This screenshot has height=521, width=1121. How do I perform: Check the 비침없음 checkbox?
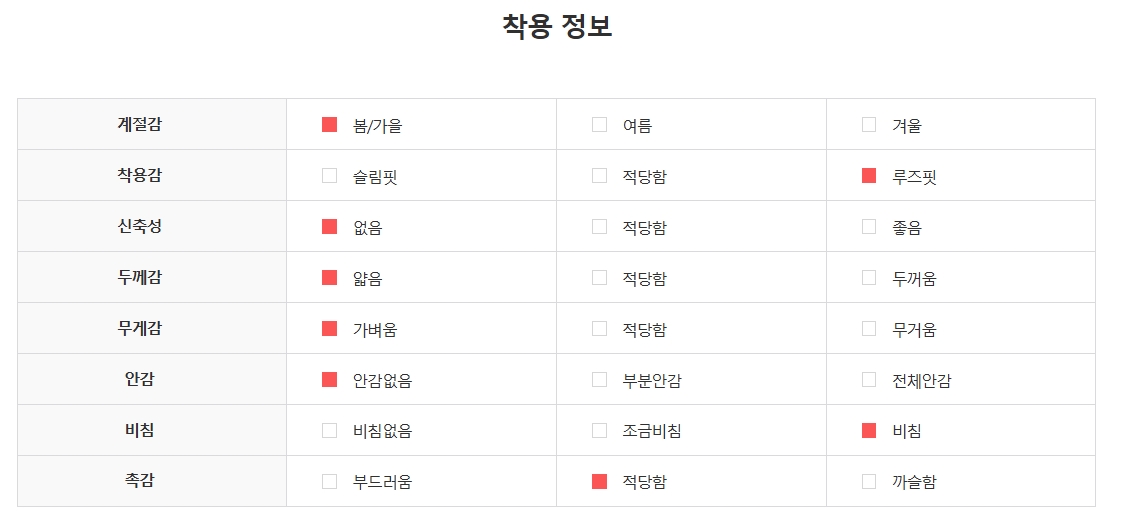coord(329,430)
